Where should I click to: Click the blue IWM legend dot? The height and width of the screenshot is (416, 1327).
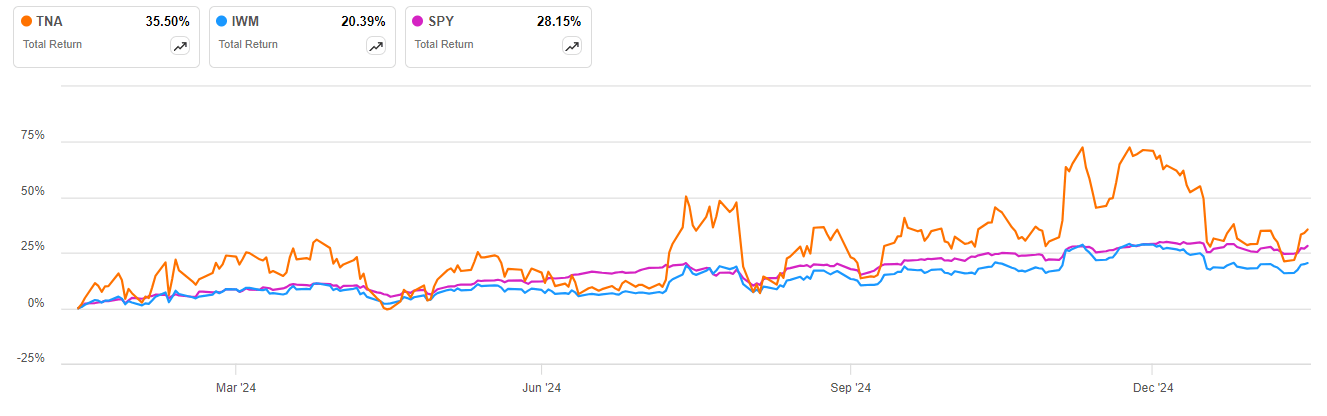coord(222,21)
